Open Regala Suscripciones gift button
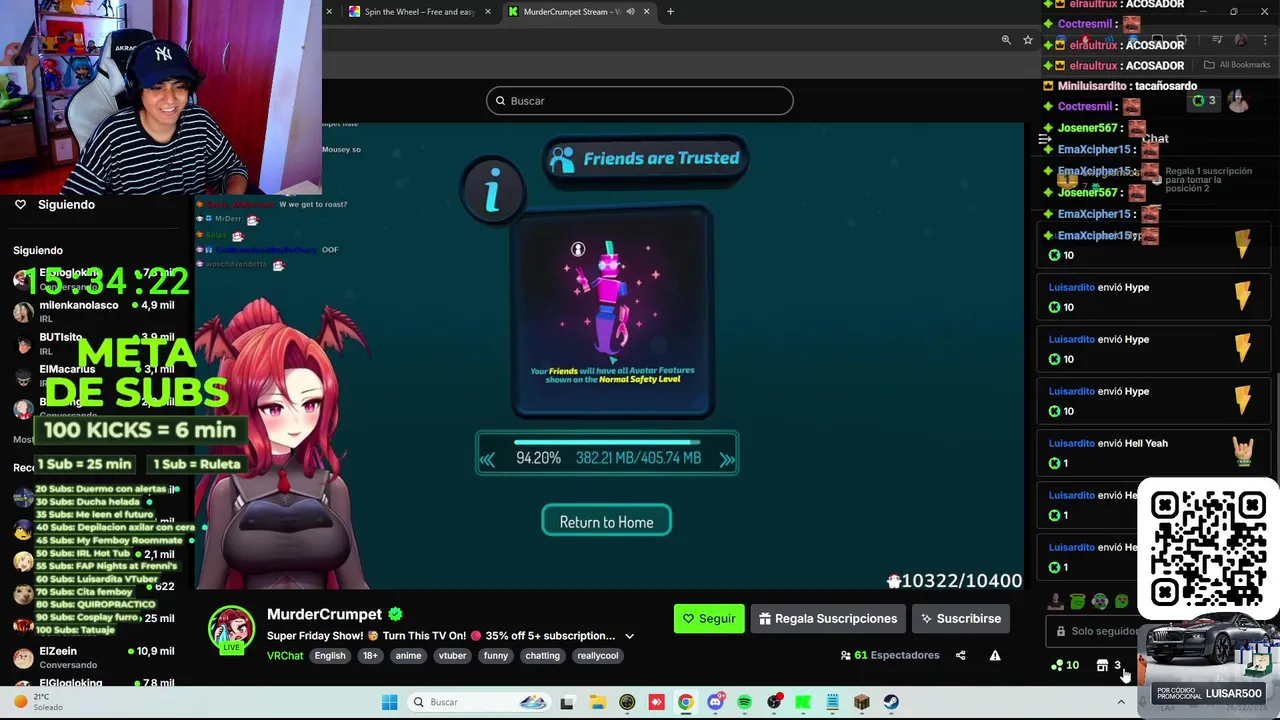 [828, 619]
